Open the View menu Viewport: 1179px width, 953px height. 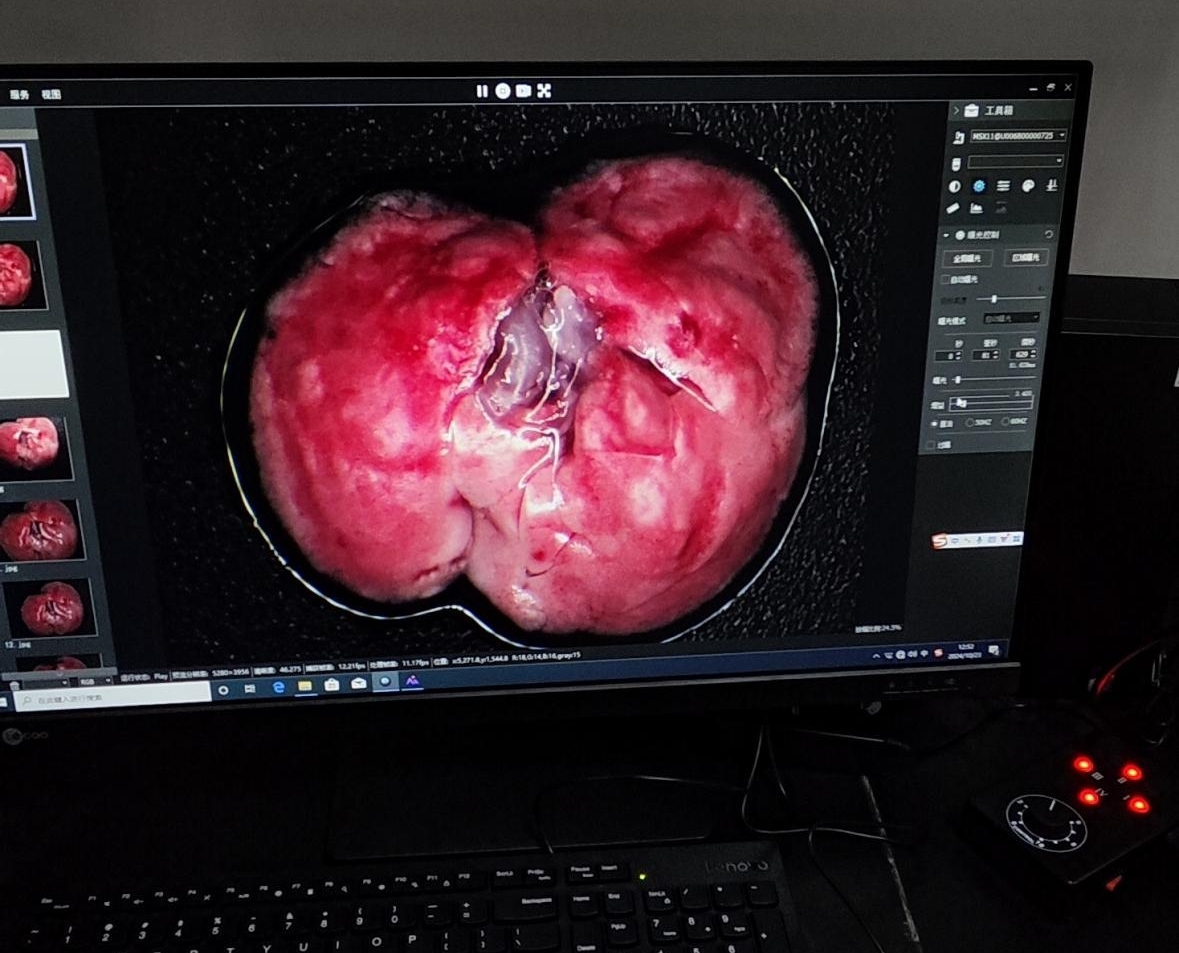51,95
